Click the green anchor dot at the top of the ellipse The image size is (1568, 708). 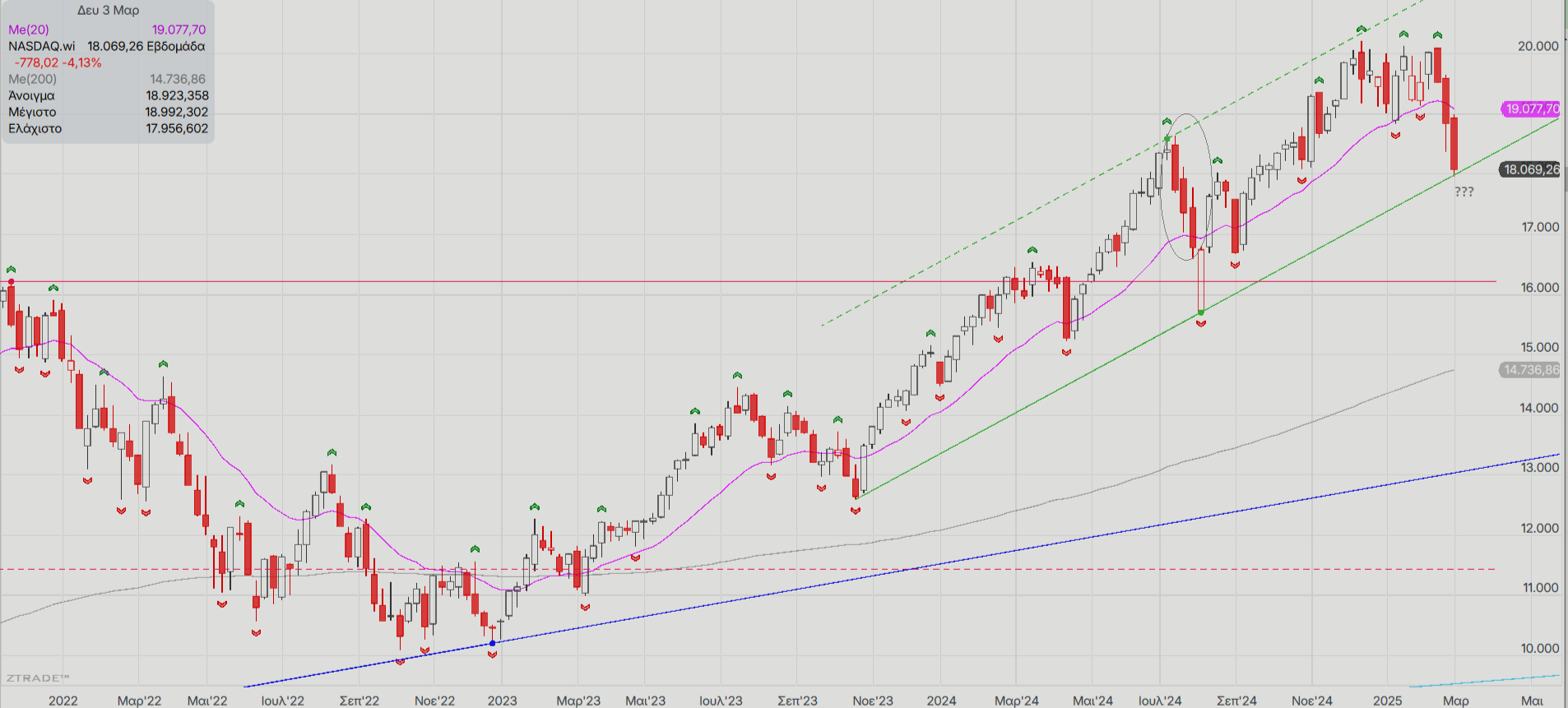point(1167,138)
